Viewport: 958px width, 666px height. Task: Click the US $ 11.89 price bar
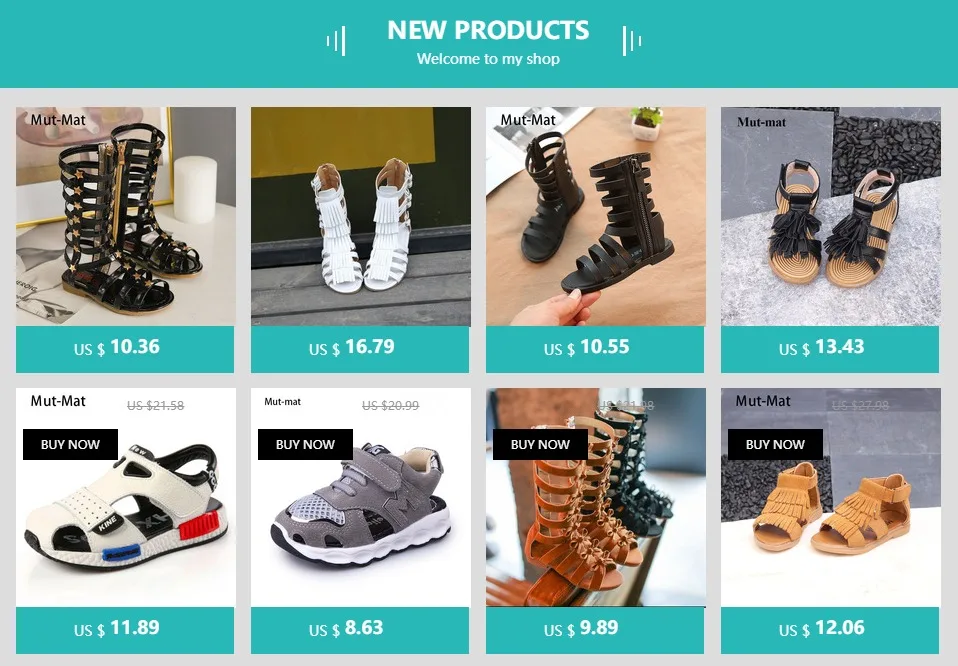pos(125,630)
